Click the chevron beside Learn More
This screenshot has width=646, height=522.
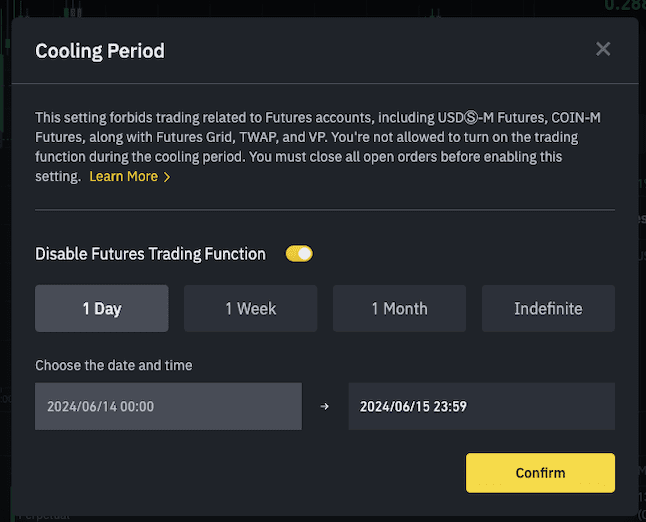(x=167, y=177)
